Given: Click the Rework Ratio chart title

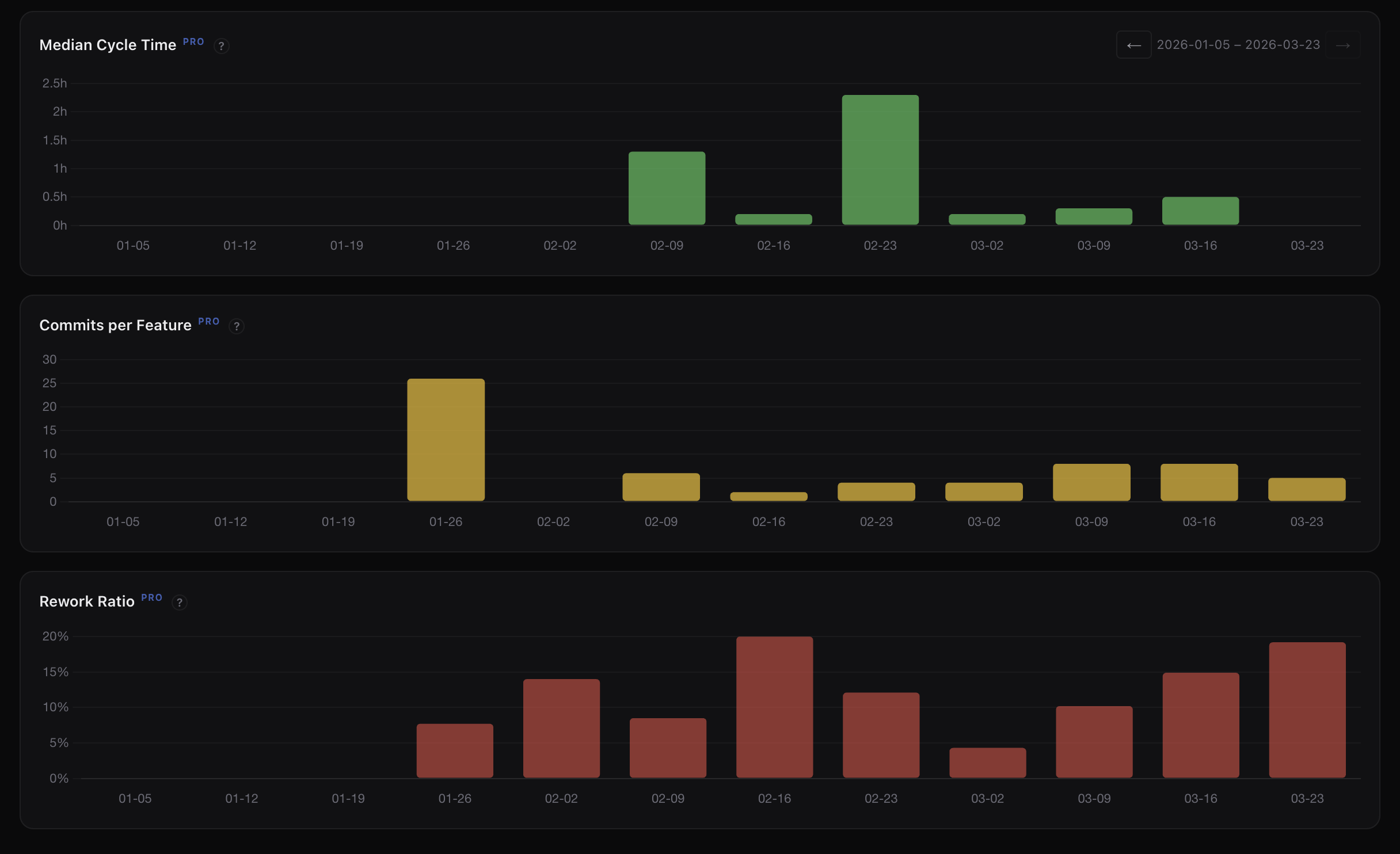Looking at the screenshot, I should pyautogui.click(x=87, y=601).
